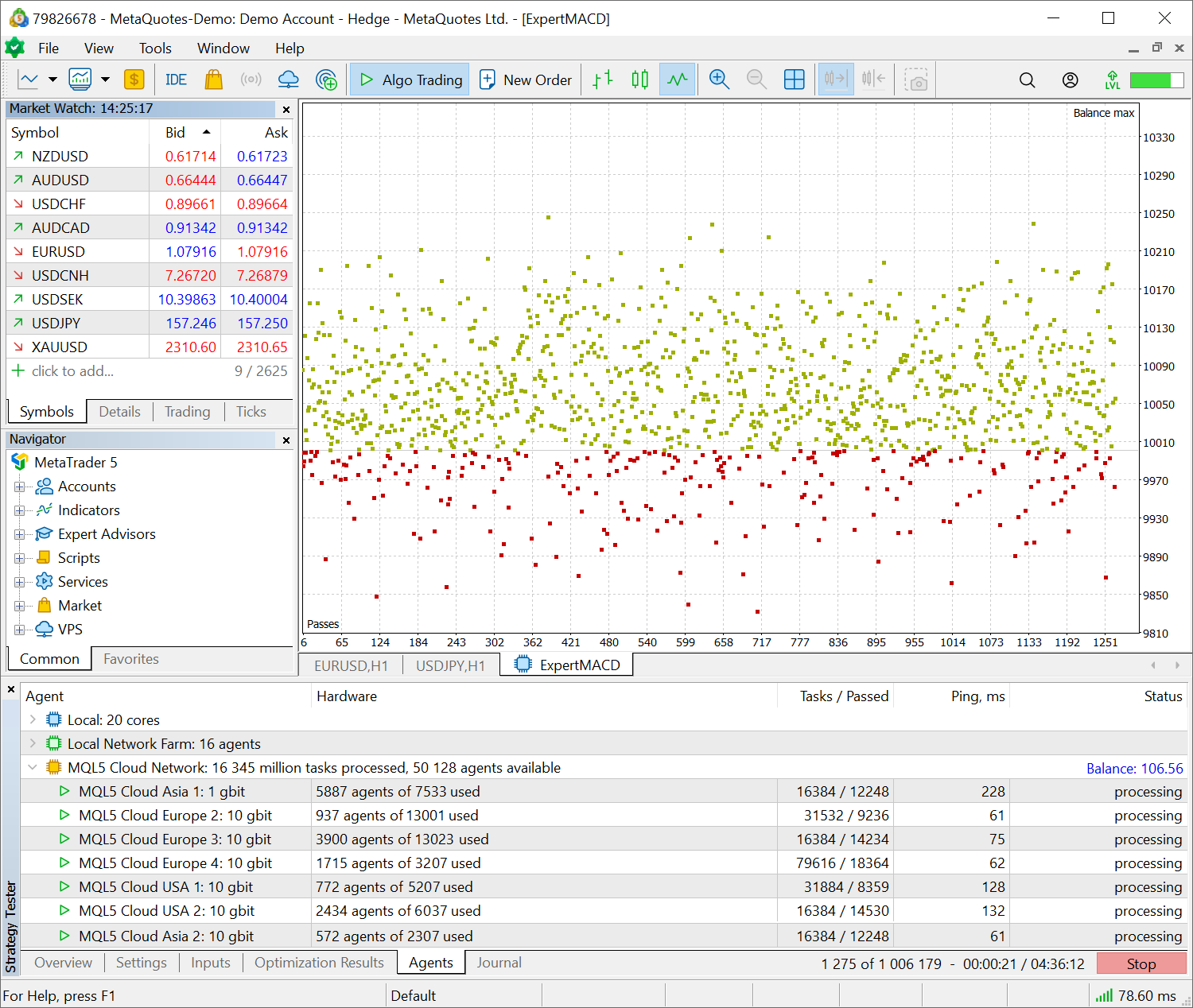The width and height of the screenshot is (1193, 1008).
Task: Click the Market shopping bag toolbar icon
Action: pos(213,79)
